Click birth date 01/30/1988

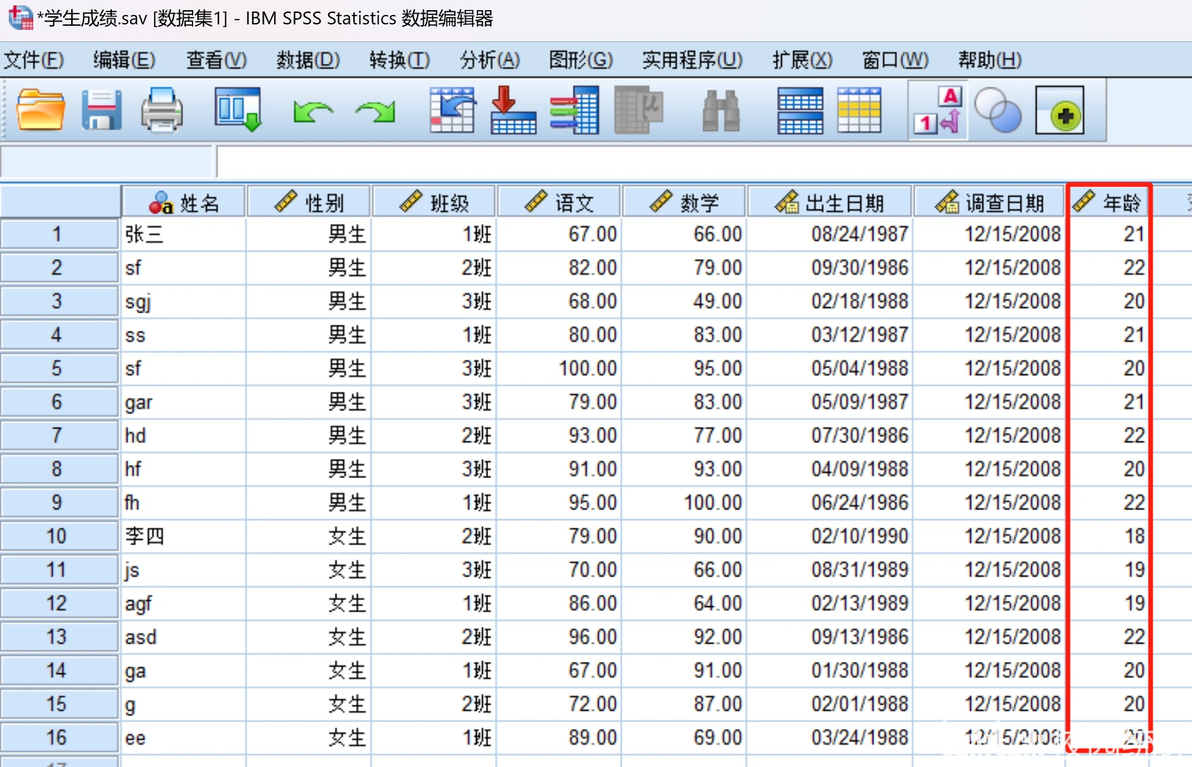(x=829, y=670)
